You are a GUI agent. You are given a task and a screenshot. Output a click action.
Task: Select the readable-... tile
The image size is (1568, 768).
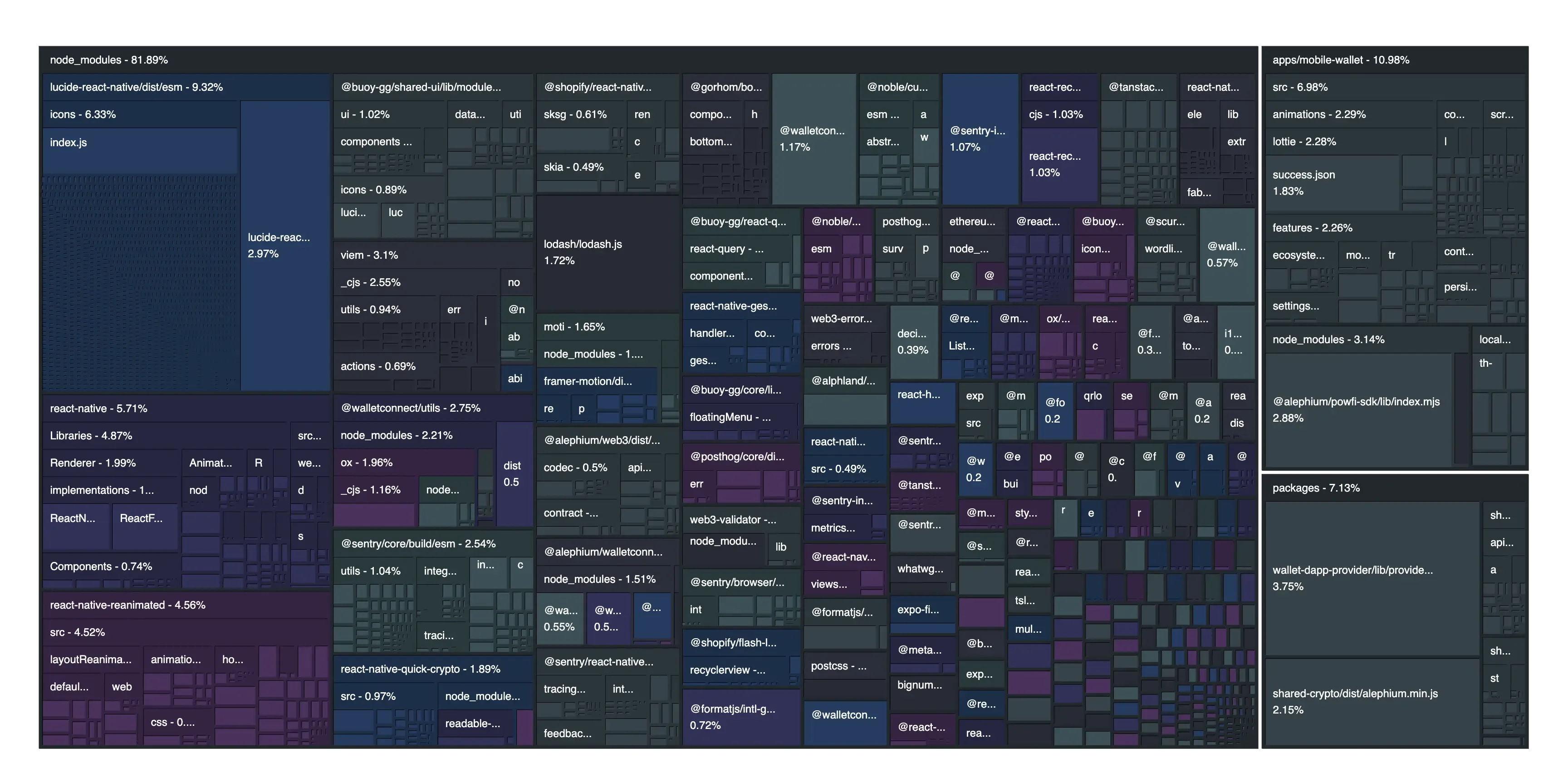coord(476,724)
